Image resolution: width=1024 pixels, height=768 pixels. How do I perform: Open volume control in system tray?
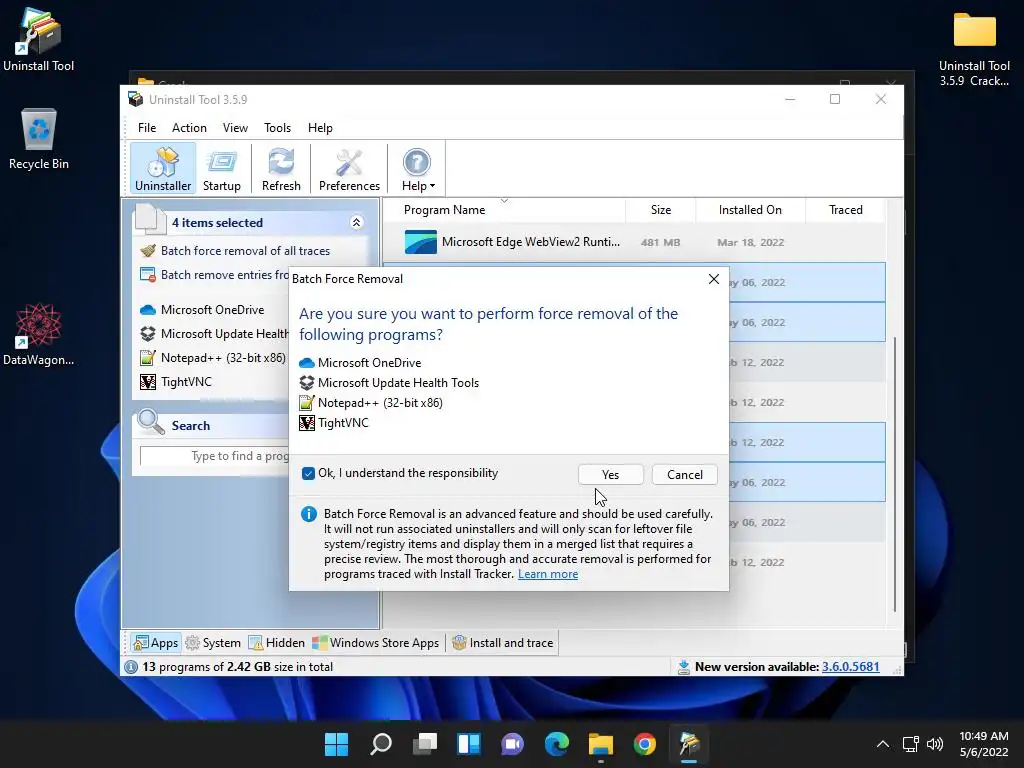(x=935, y=744)
